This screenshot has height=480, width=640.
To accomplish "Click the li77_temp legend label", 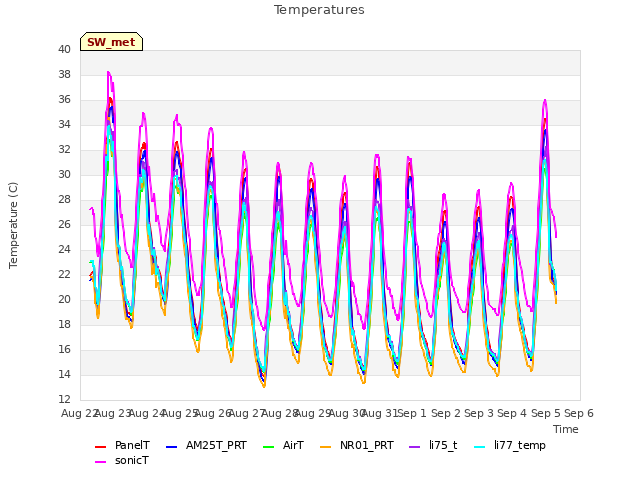I will [520, 445].
